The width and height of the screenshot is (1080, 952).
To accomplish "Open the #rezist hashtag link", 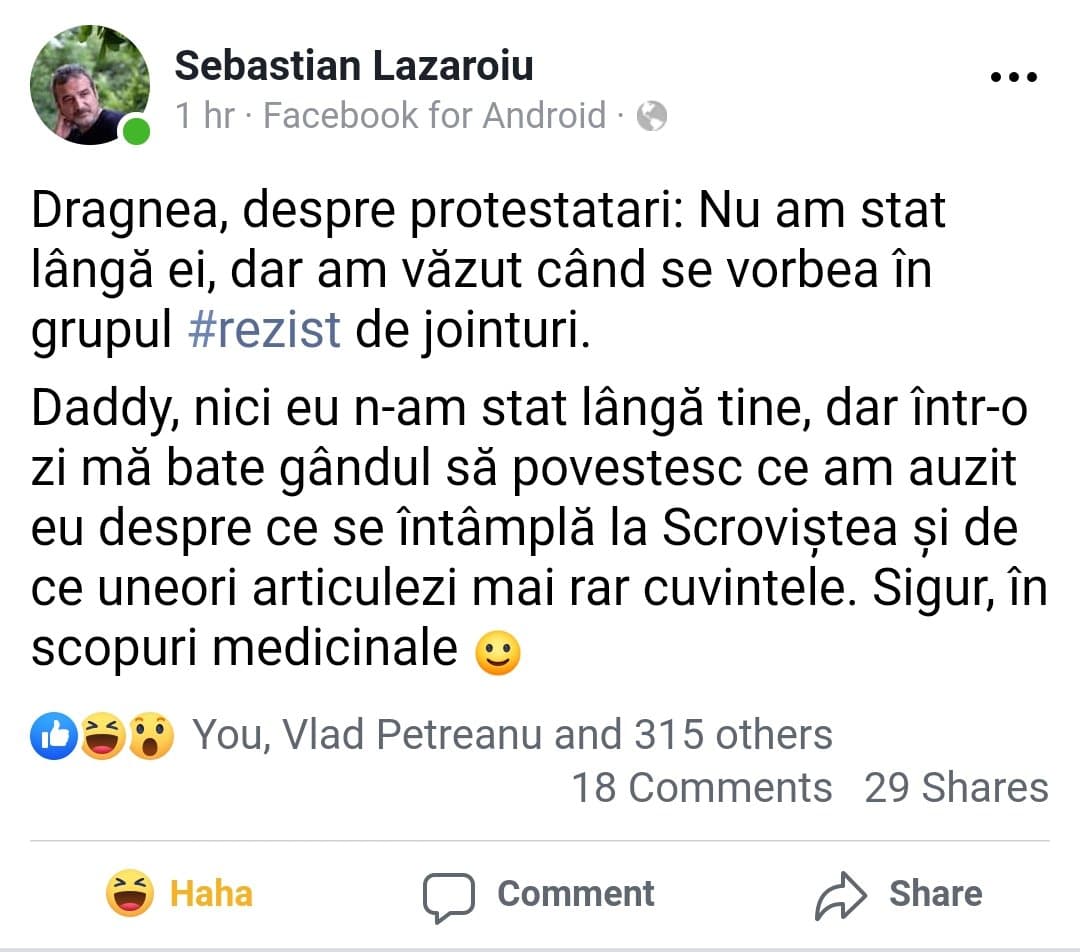I will tap(264, 329).
